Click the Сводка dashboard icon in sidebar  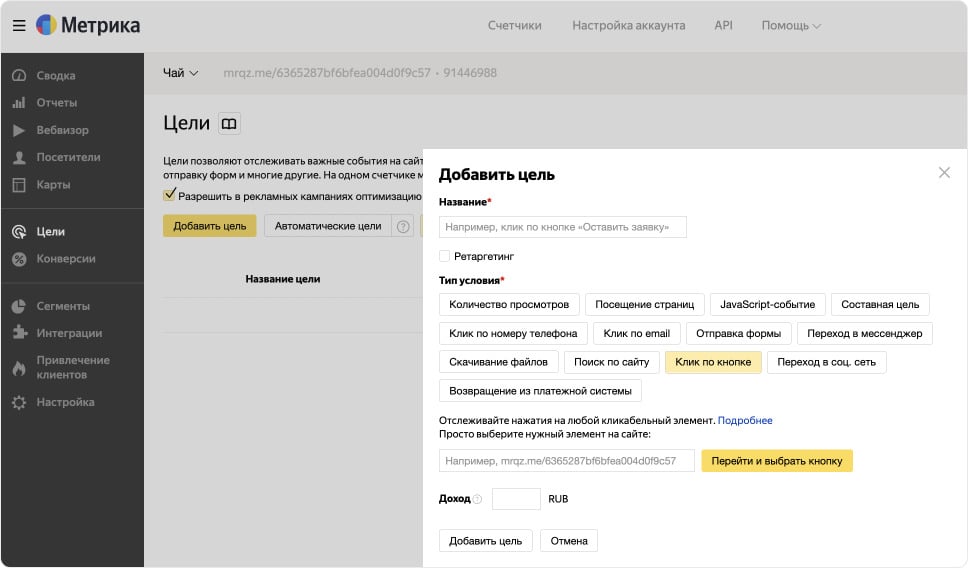click(19, 76)
